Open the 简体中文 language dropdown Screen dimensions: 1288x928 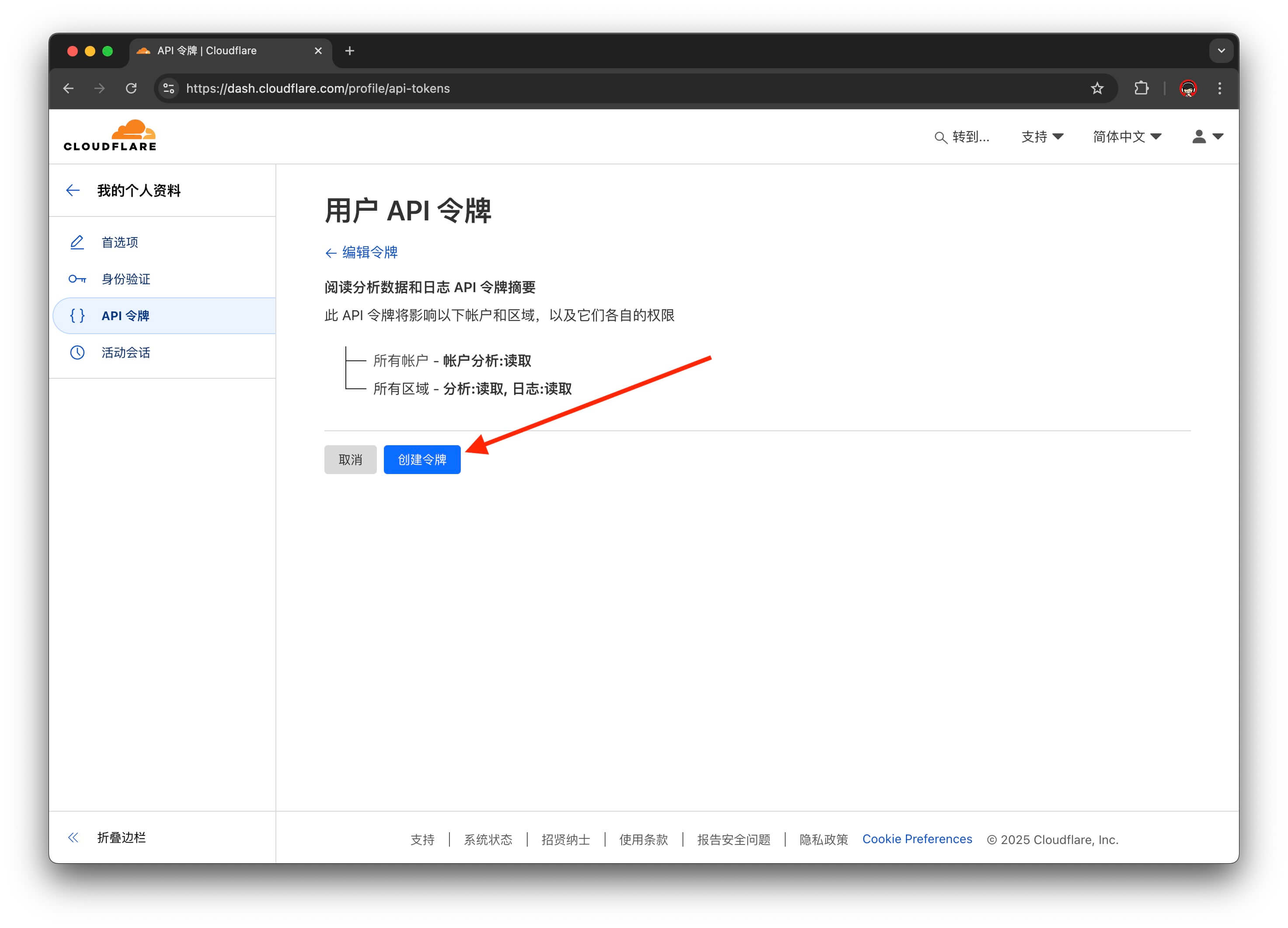pyautogui.click(x=1127, y=137)
